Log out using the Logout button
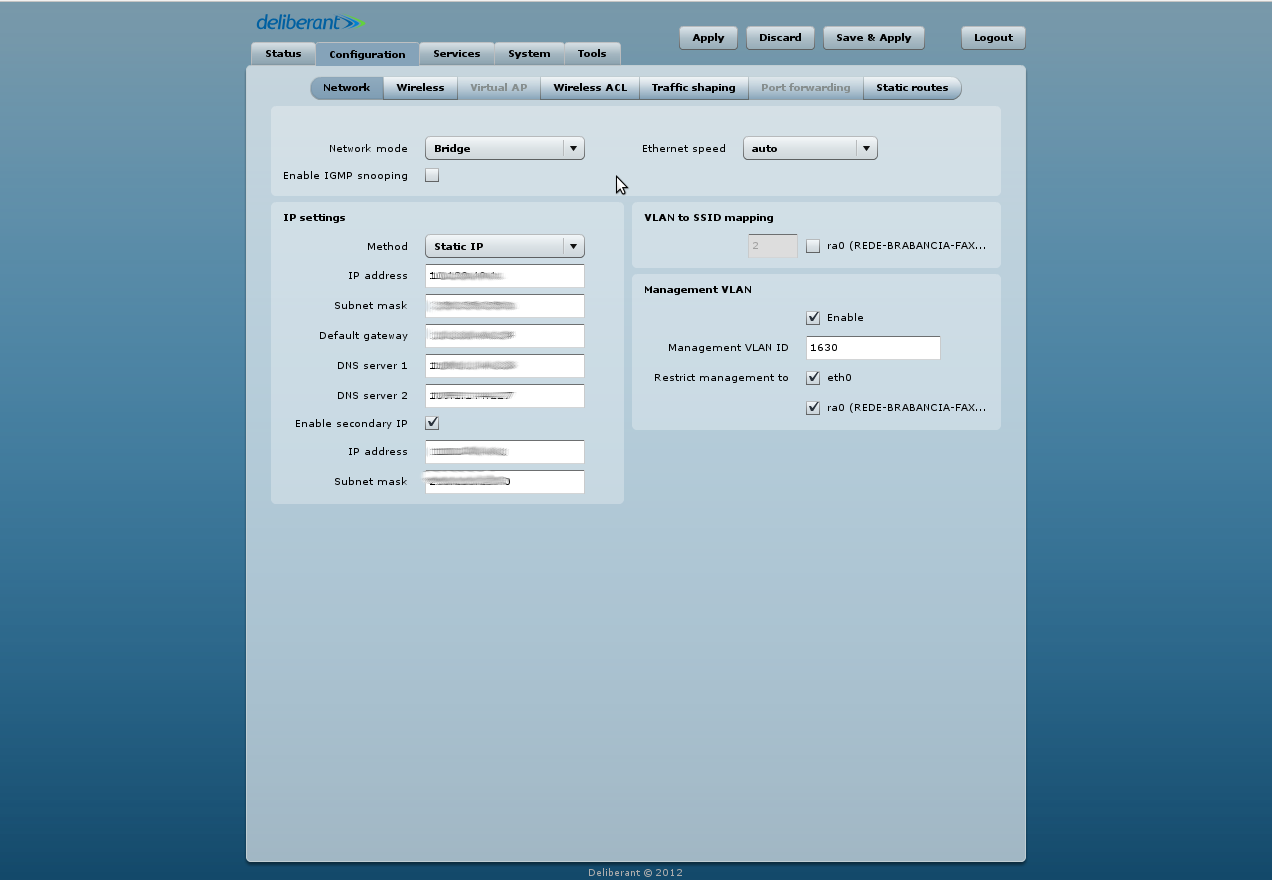 pyautogui.click(x=992, y=38)
